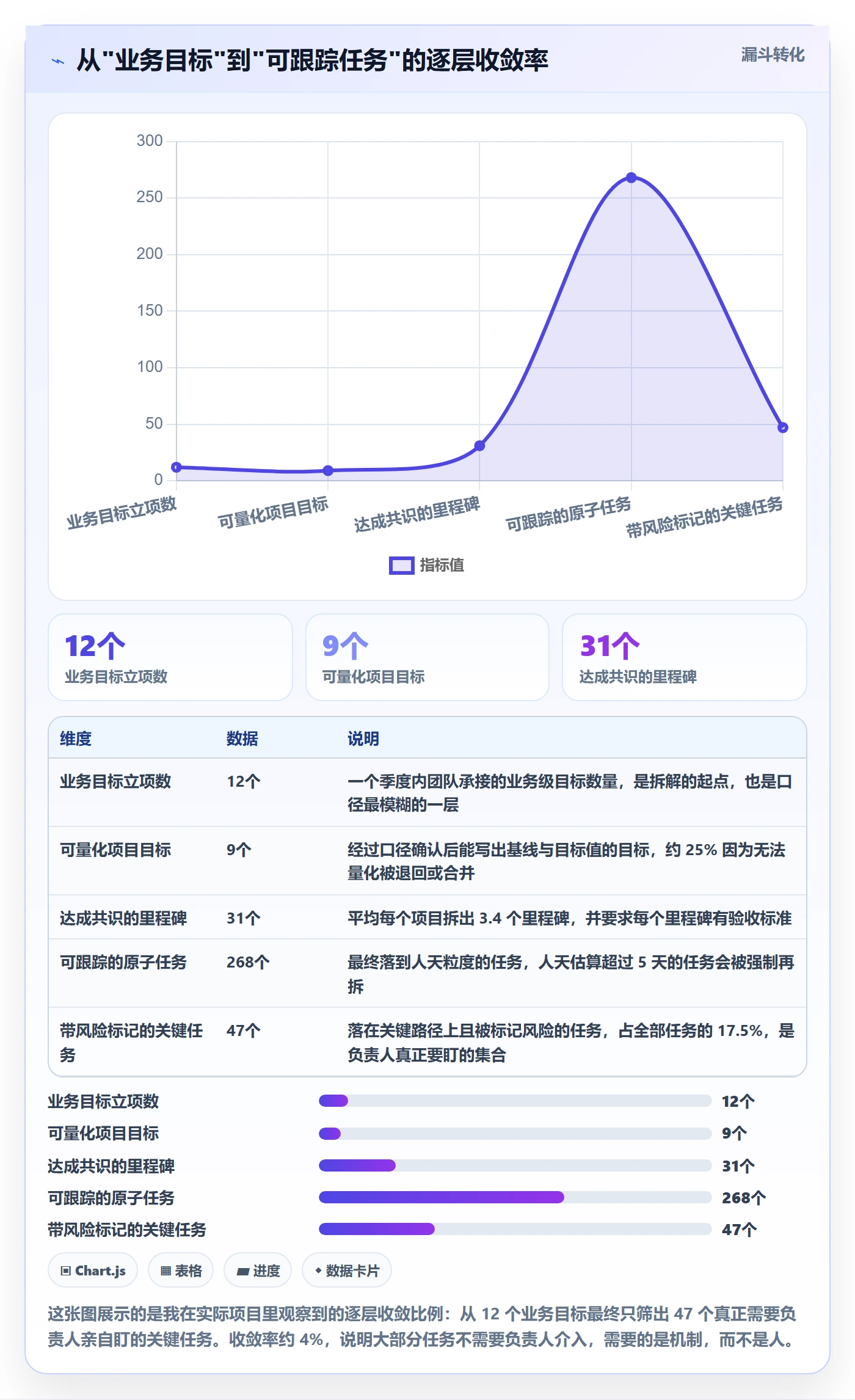Toggle the 指标值 legend swatch

point(401,566)
